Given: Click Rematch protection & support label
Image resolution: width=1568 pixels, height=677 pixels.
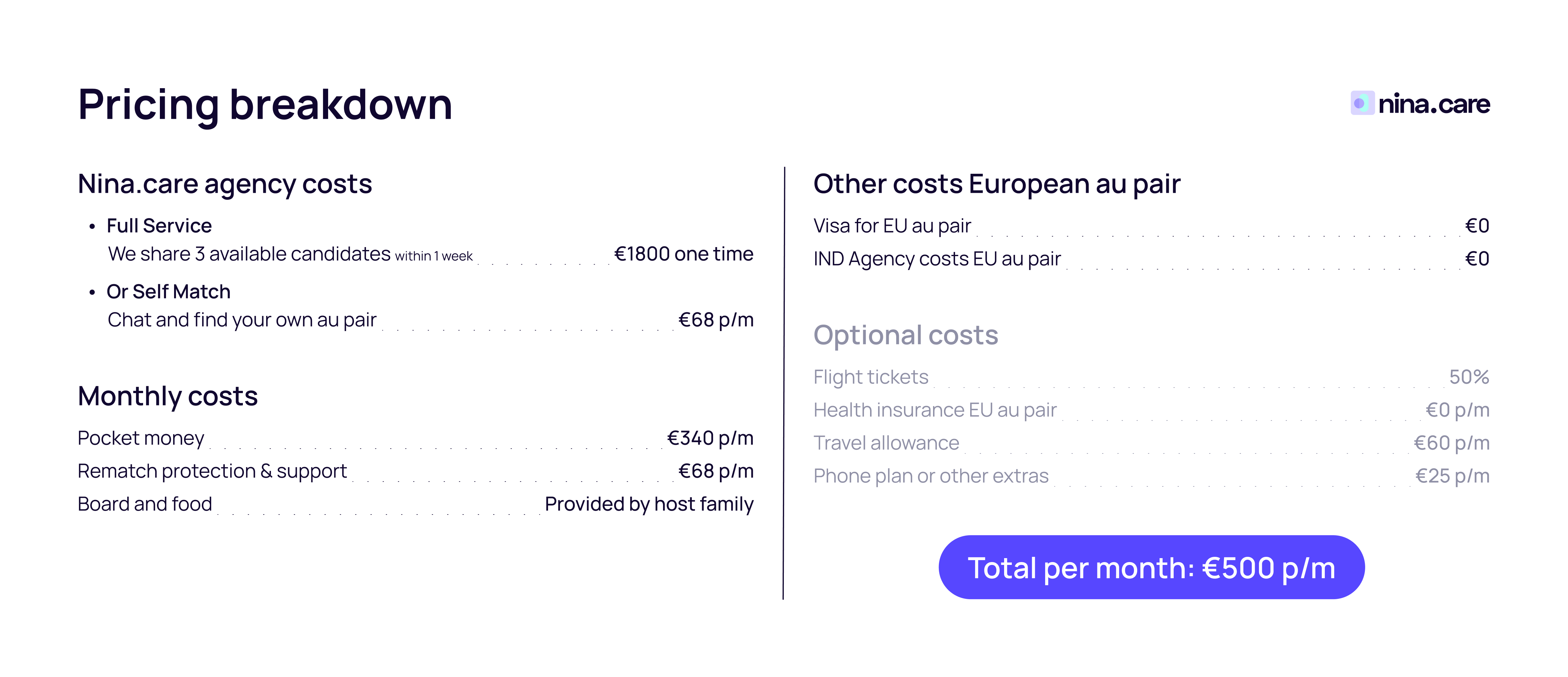Looking at the screenshot, I should pos(212,471).
